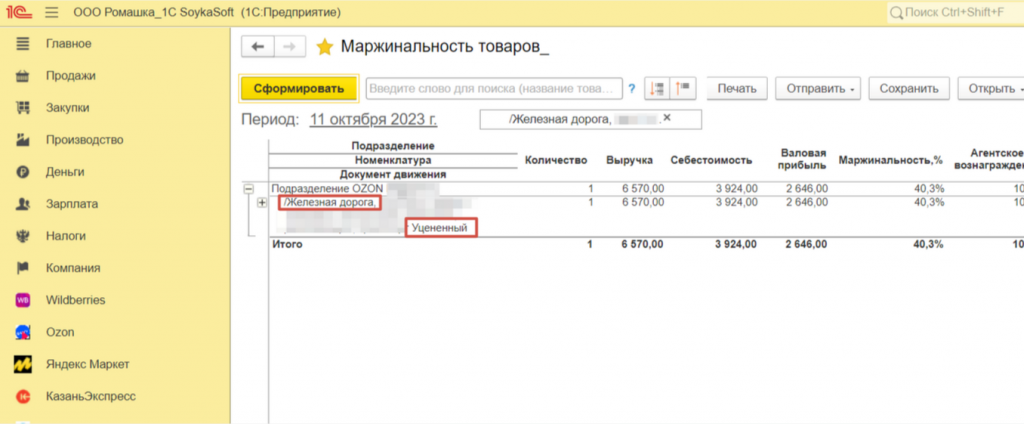The width and height of the screenshot is (1024, 424).
Task: Collapse the Подразделение OZON group
Action: click(x=248, y=188)
